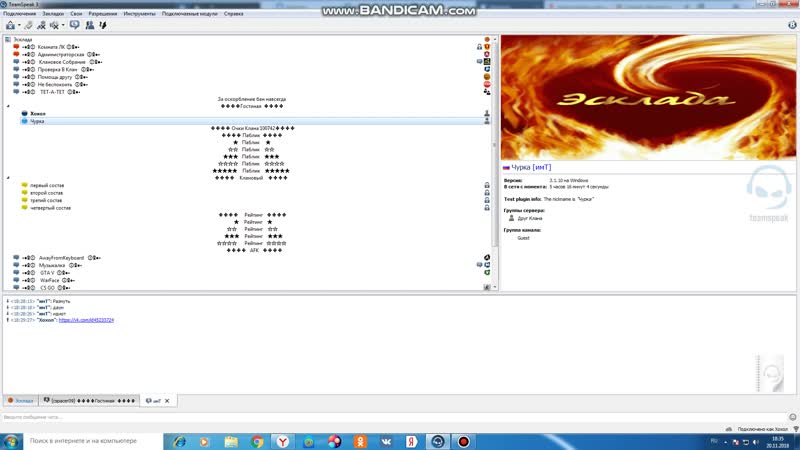Select the третий состав channel
800x450 pixels.
tap(46, 201)
